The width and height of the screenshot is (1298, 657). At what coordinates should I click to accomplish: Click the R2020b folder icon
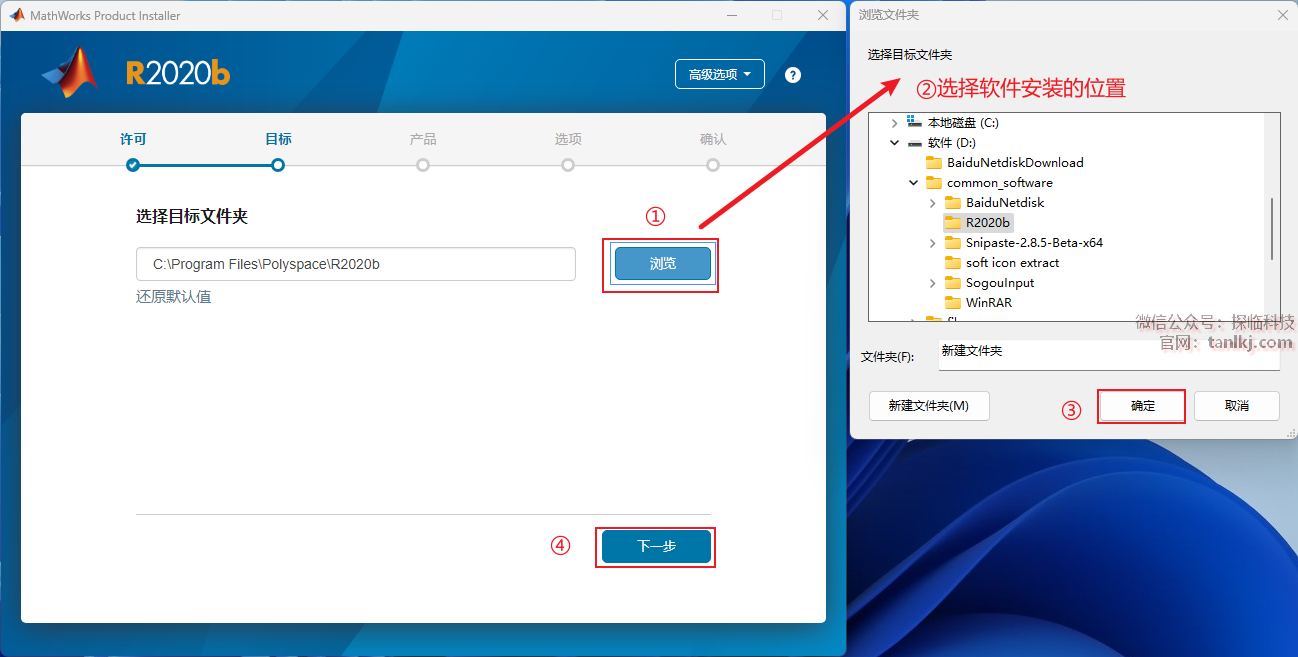953,222
